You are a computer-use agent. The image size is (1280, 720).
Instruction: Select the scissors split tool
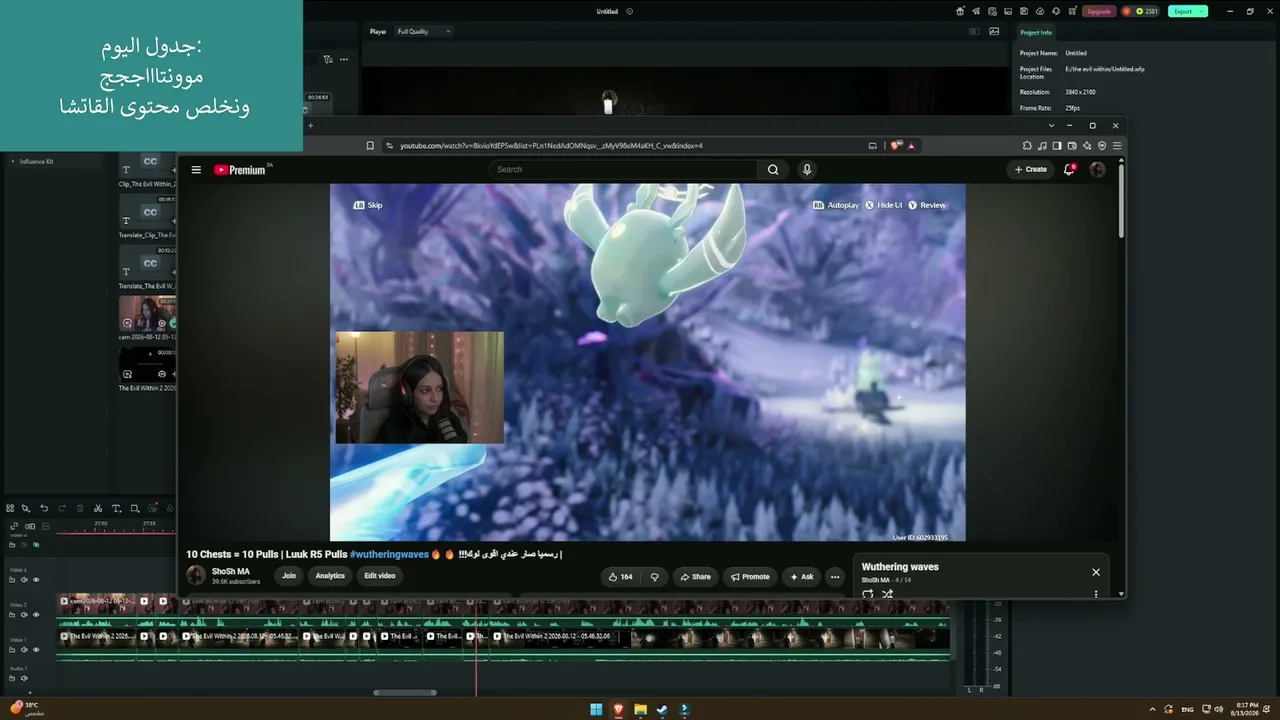tap(98, 509)
